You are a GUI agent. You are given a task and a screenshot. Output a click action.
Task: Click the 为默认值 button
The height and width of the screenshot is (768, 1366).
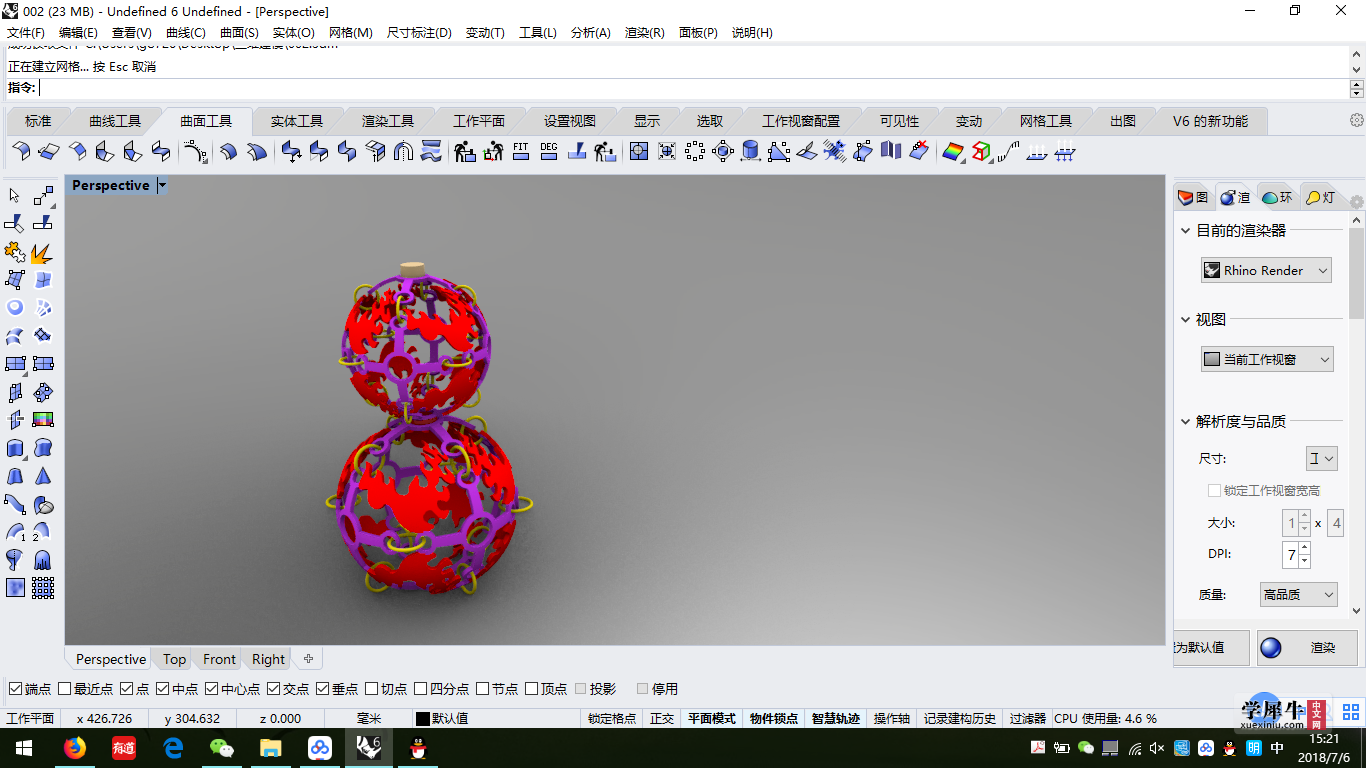coord(1211,648)
